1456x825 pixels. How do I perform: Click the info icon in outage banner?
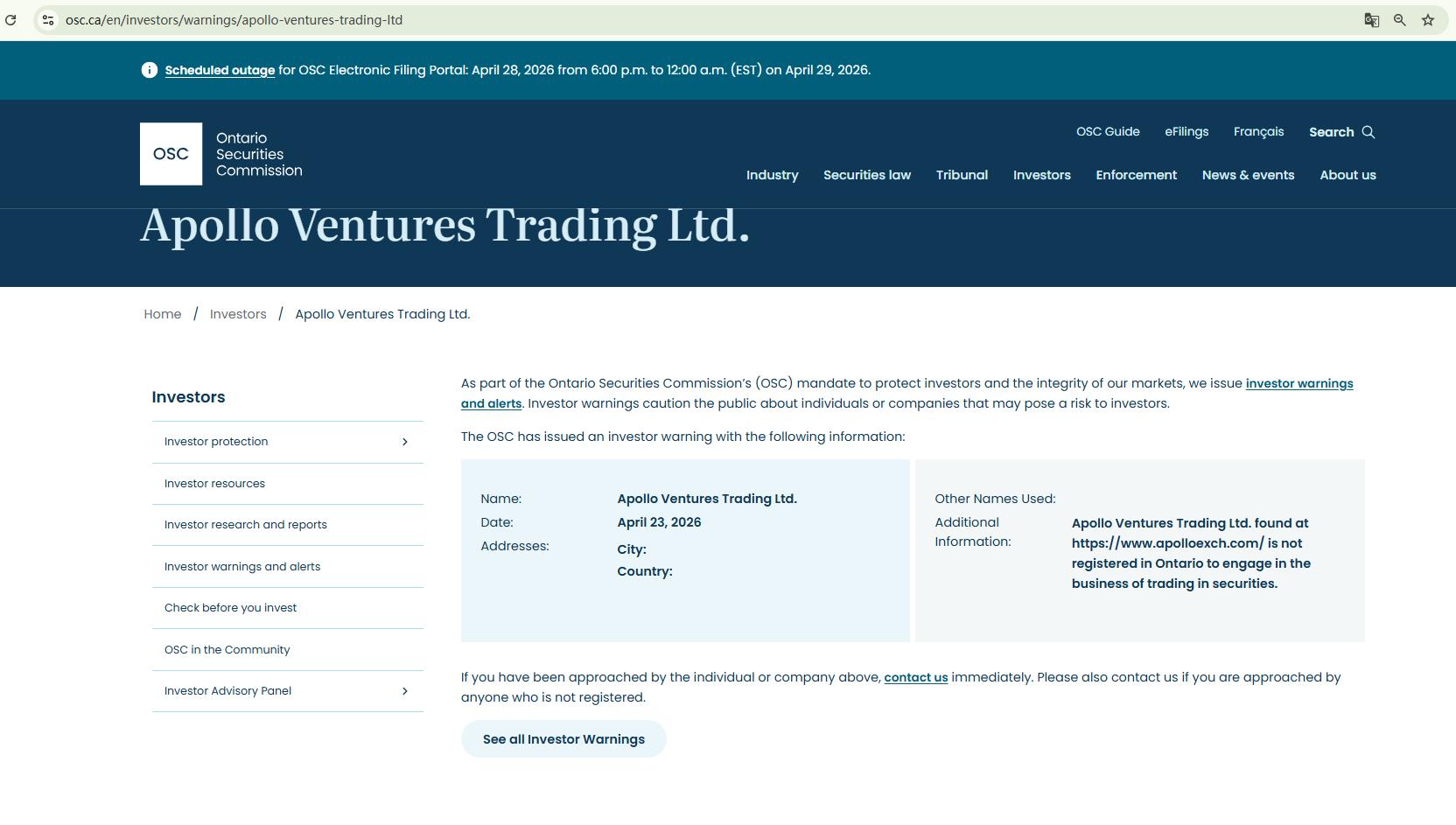click(x=150, y=70)
